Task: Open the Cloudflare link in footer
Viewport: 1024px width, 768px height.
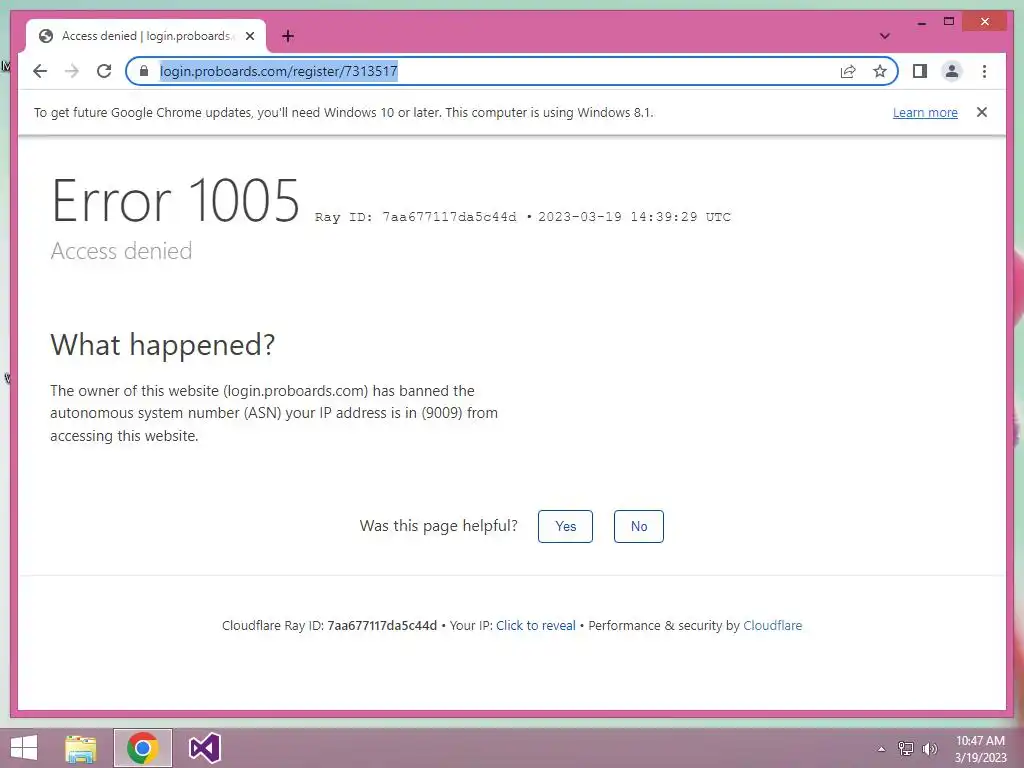Action: (x=773, y=626)
